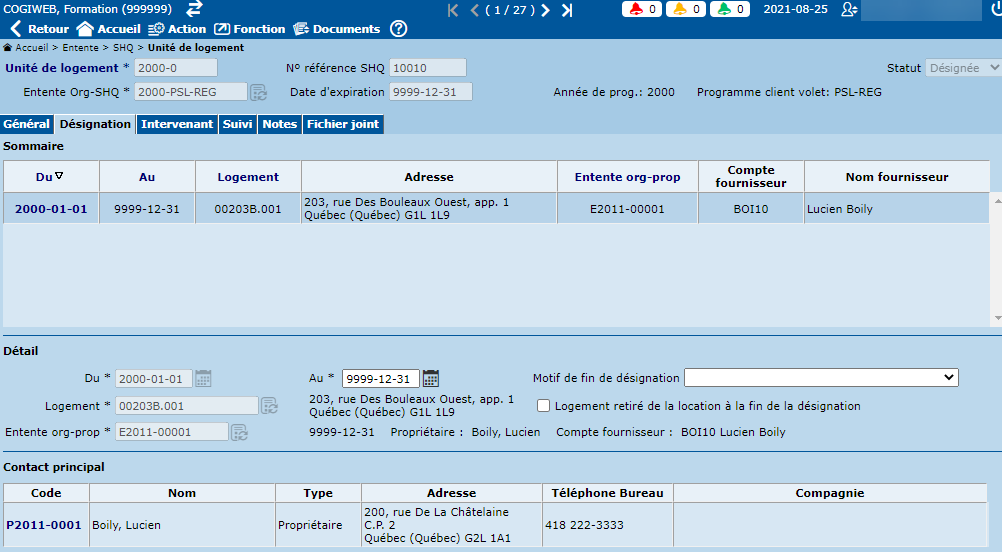Switch to the Fichier joint tab
The image size is (1002, 552).
(342, 124)
